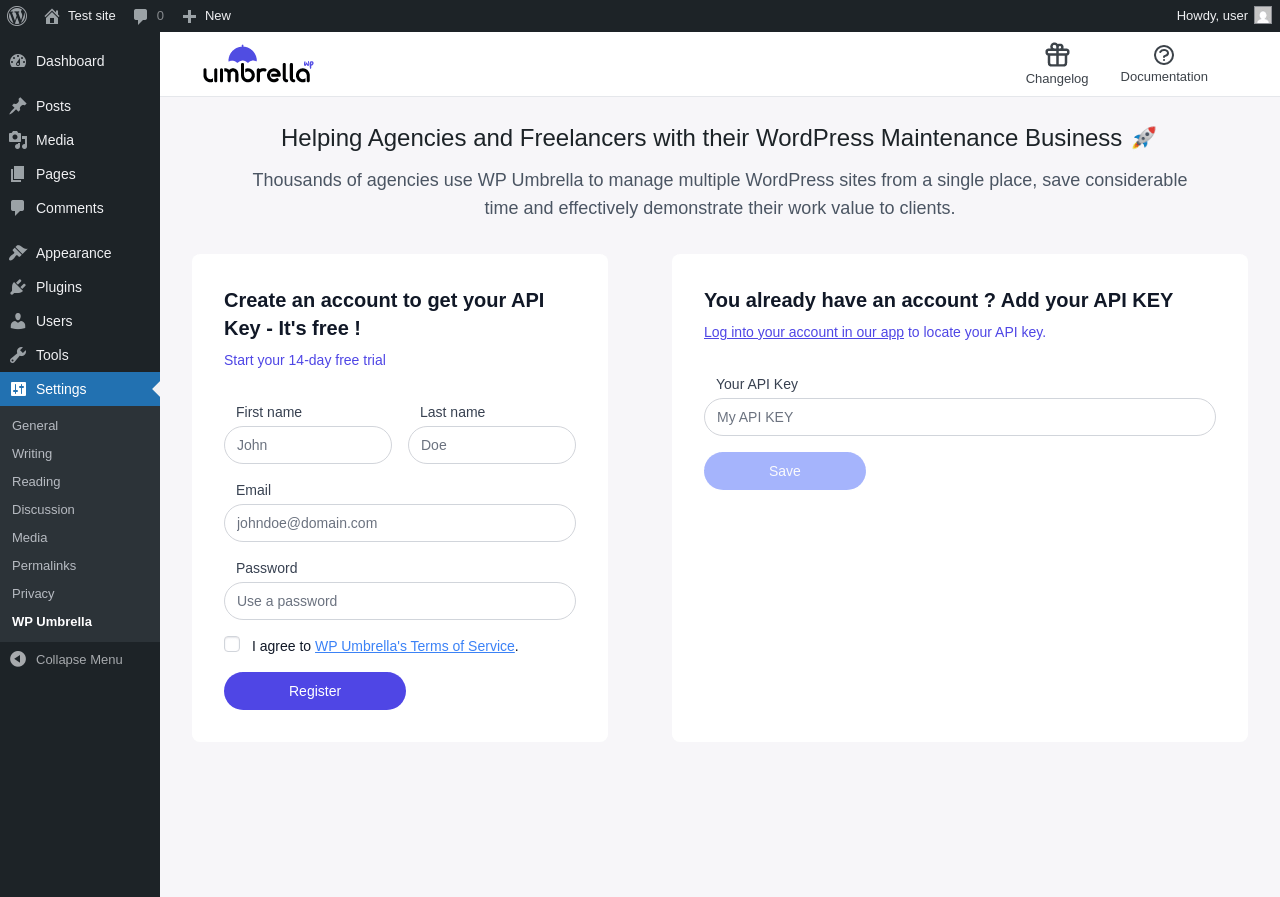The height and width of the screenshot is (897, 1280).
Task: Click the 'I agree to' label text
Action: tap(281, 646)
